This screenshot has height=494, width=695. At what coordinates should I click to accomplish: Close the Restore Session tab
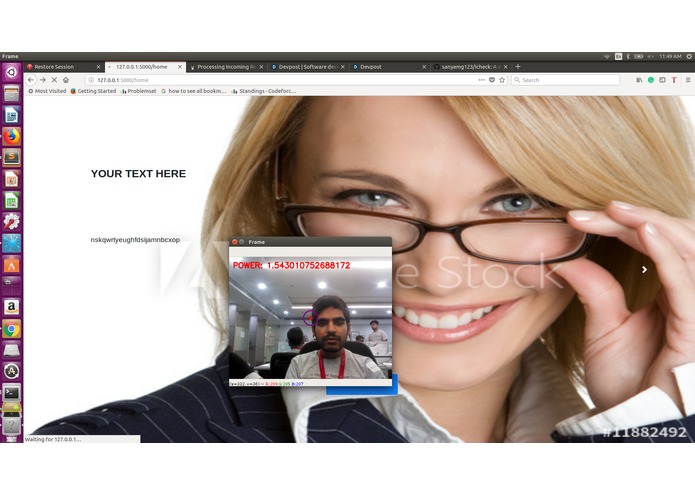tap(98, 67)
